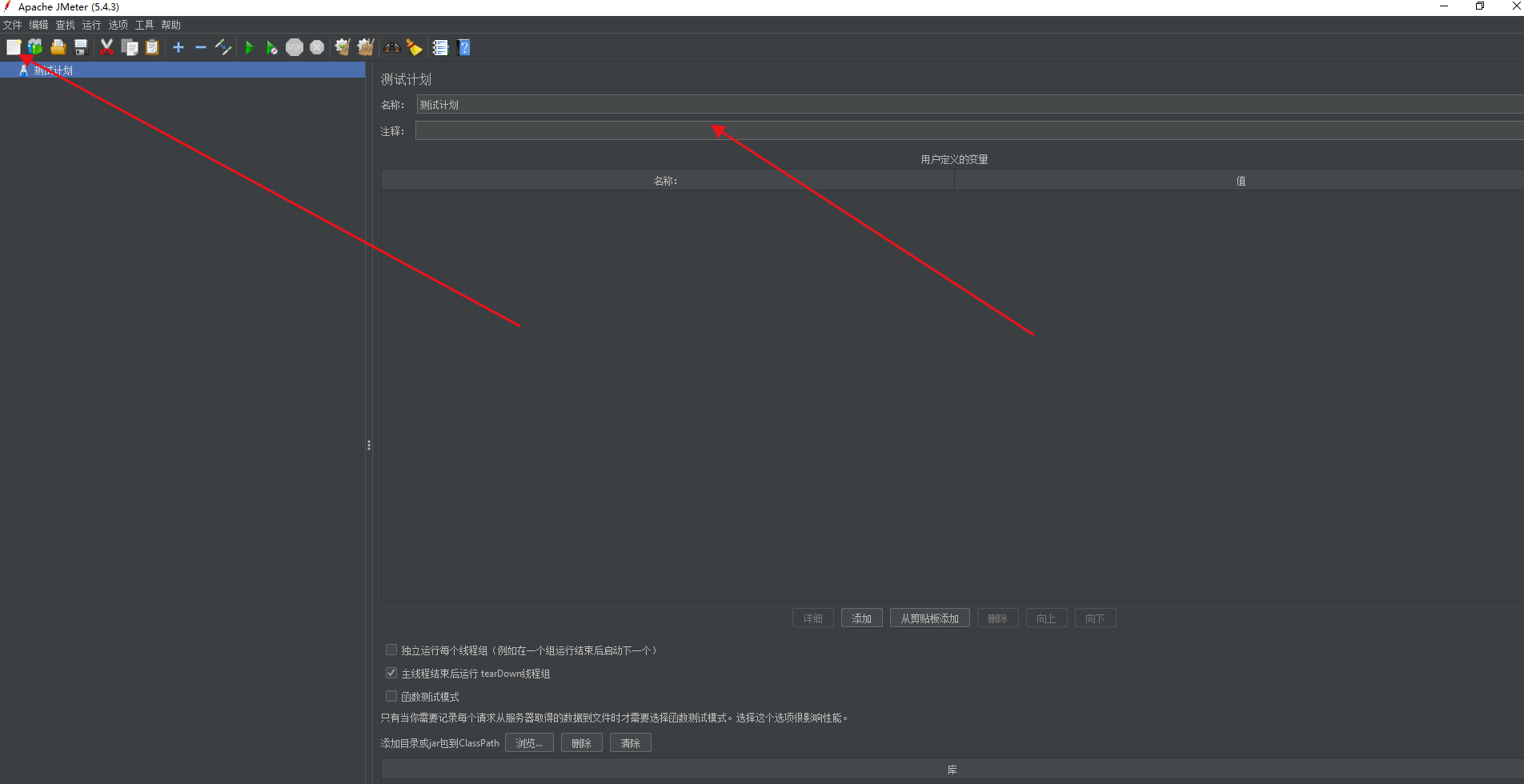The image size is (1524, 784).
Task: Create a new test plan via toolbar icon
Action: [x=14, y=47]
